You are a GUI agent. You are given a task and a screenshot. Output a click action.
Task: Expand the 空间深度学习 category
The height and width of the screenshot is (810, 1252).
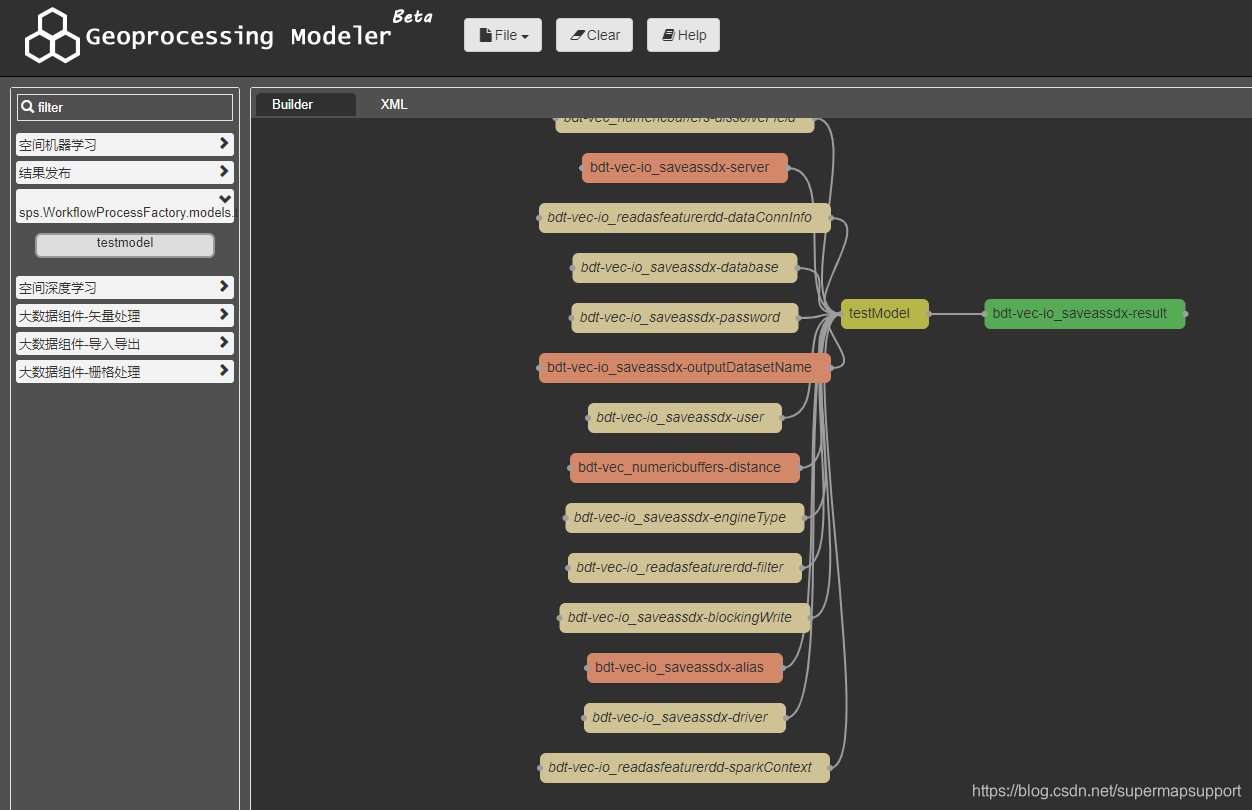point(125,288)
